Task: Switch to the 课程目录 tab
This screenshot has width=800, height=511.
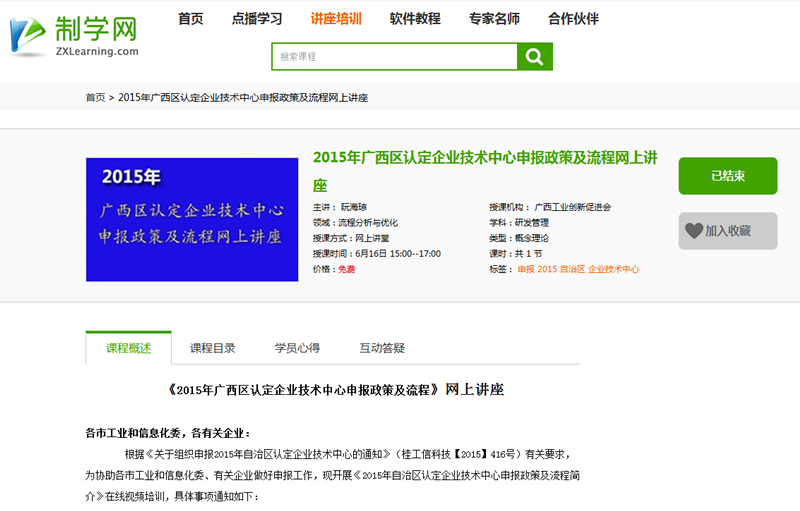Action: click(x=213, y=348)
